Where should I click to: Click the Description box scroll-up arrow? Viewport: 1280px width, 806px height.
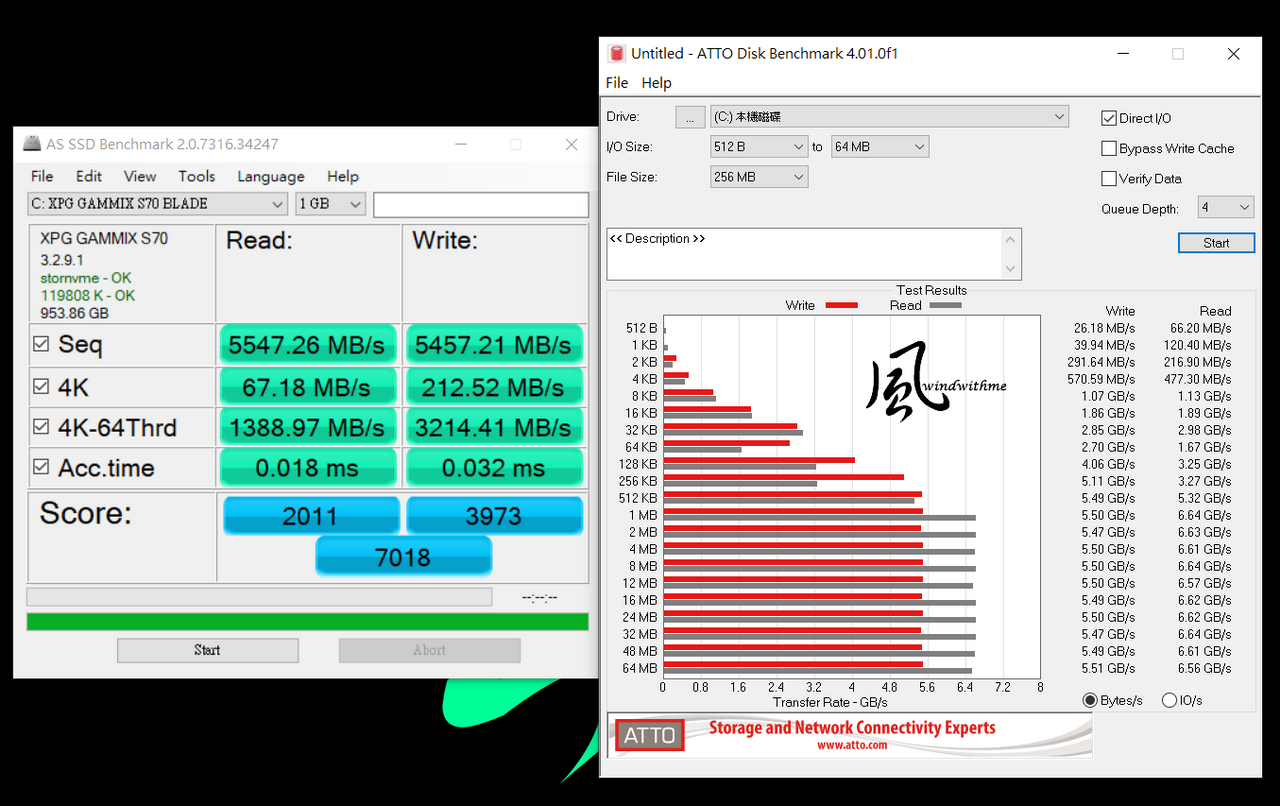click(1011, 240)
